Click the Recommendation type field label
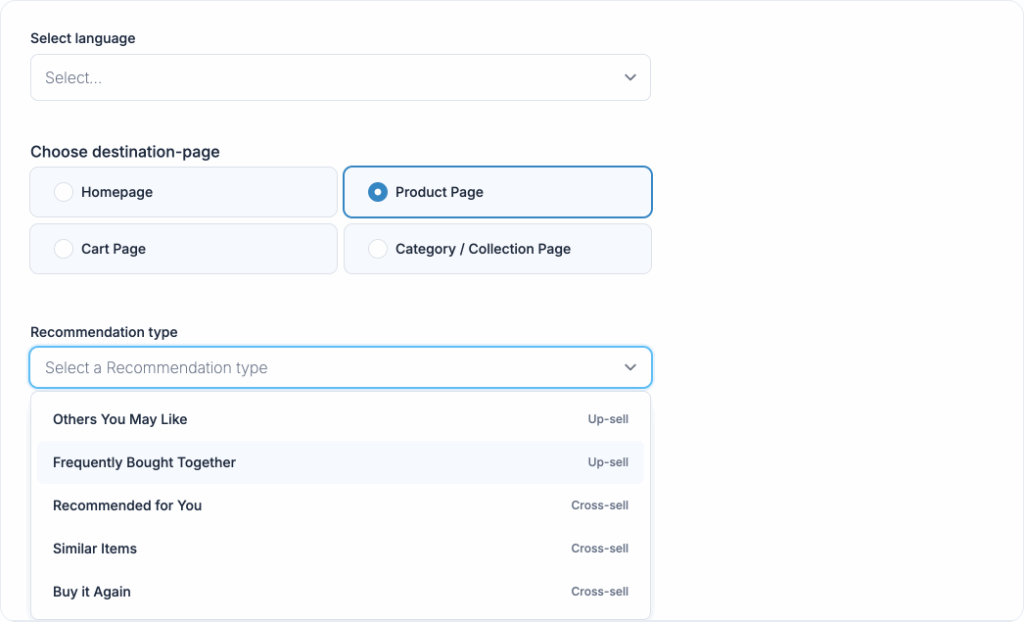 (104, 332)
